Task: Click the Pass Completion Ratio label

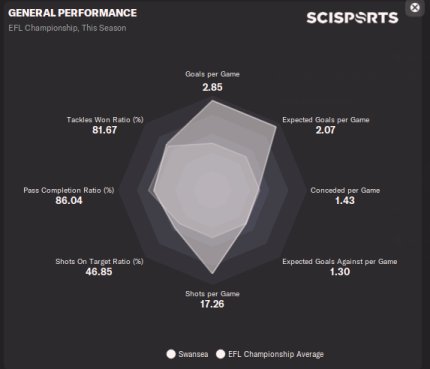Action: coord(69,190)
